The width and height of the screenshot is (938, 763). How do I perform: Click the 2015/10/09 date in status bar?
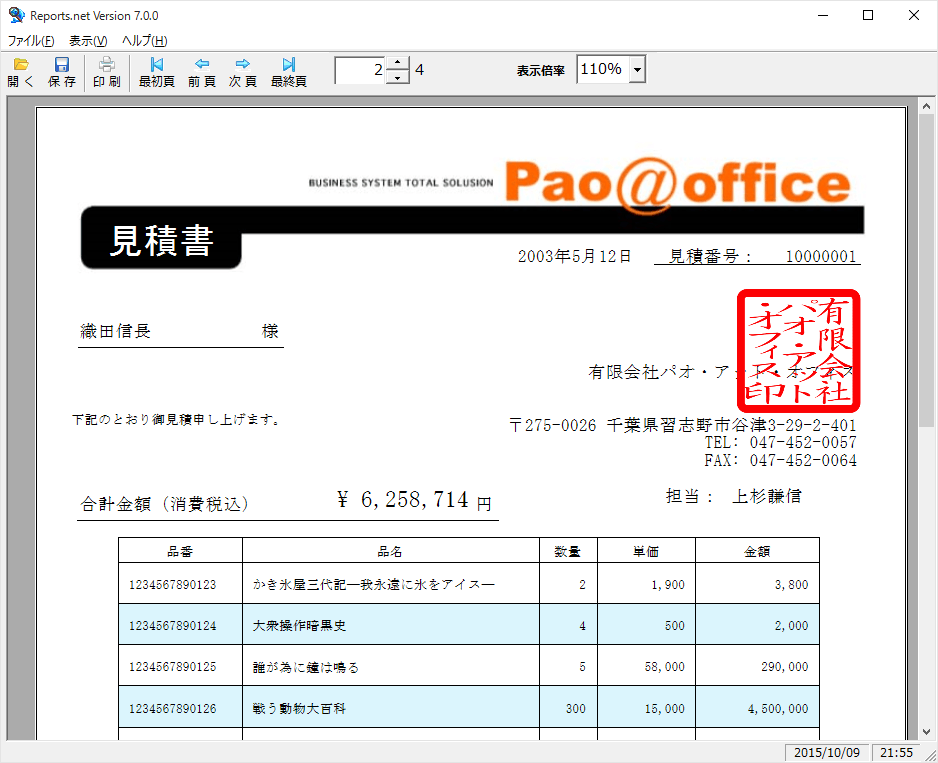click(x=825, y=752)
